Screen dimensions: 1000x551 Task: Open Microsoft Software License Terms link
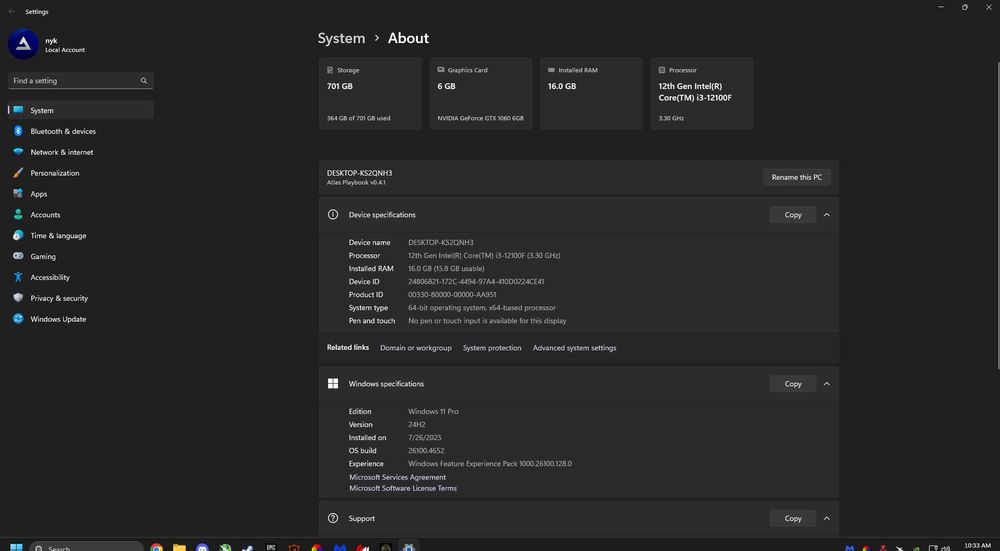(x=403, y=489)
